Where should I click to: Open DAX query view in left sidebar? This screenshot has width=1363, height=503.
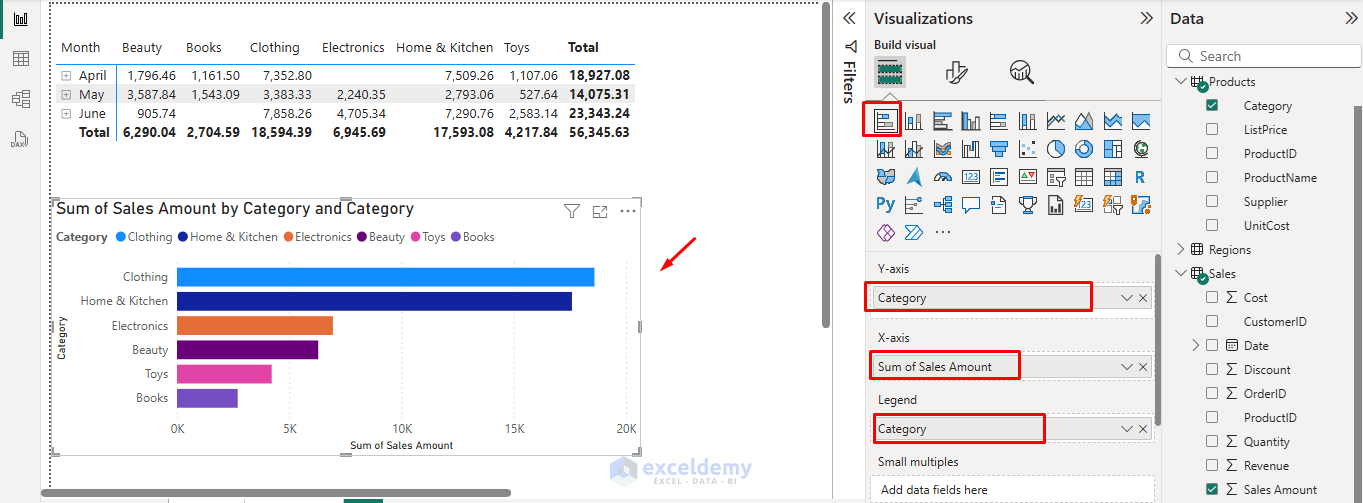pos(20,139)
